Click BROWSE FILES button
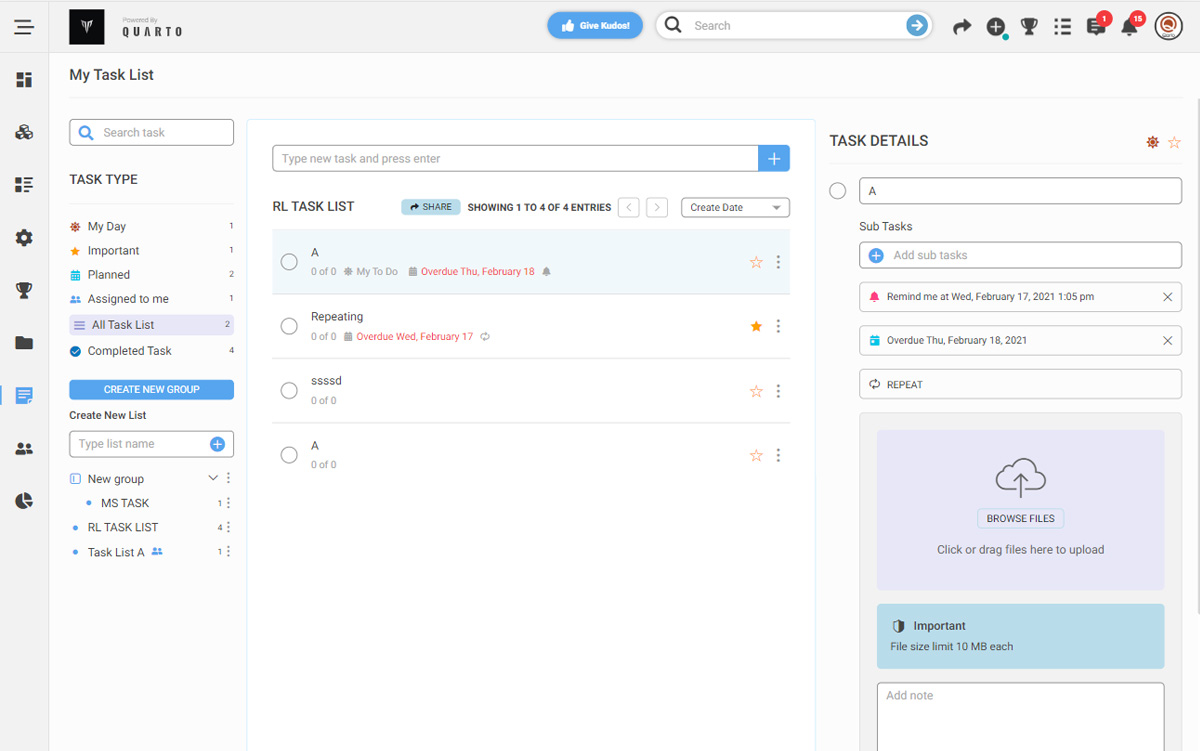This screenshot has width=1200, height=751. tap(1020, 519)
